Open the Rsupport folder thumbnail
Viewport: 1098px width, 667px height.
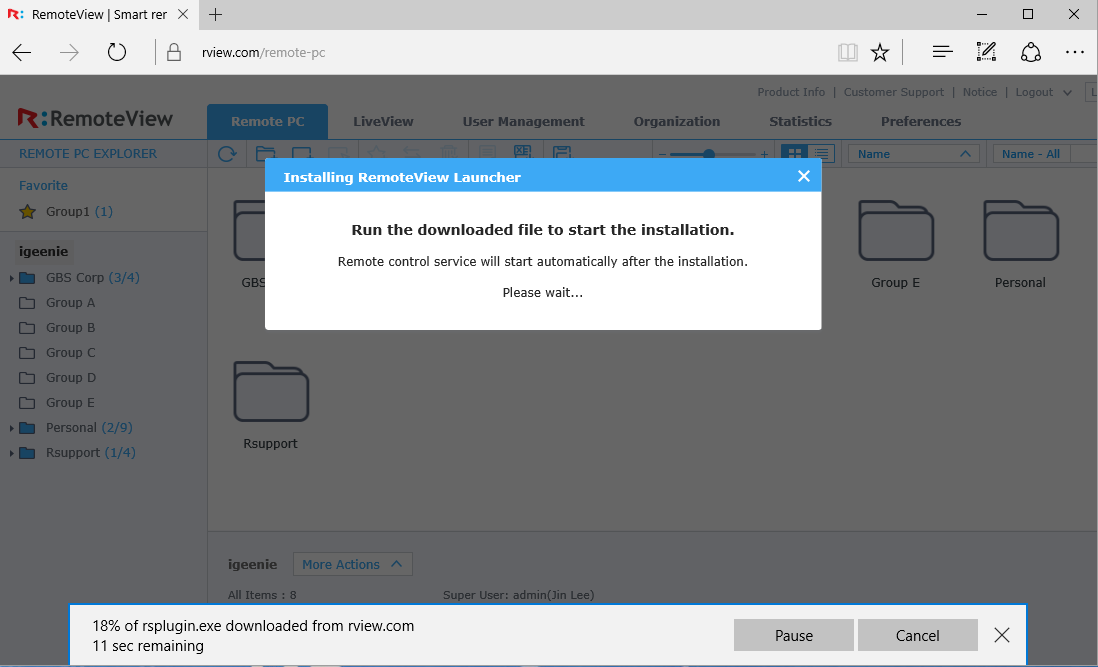[270, 391]
